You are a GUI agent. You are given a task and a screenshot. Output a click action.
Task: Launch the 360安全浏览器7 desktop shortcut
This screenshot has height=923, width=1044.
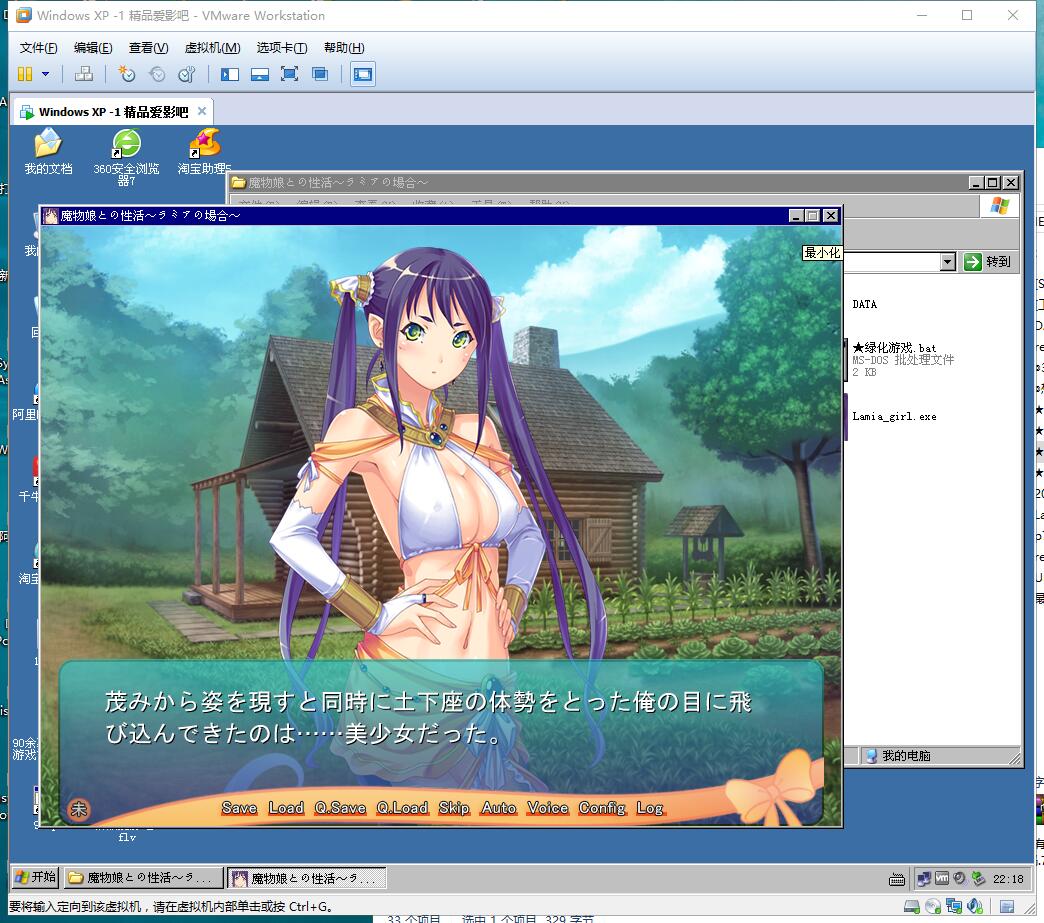point(127,157)
